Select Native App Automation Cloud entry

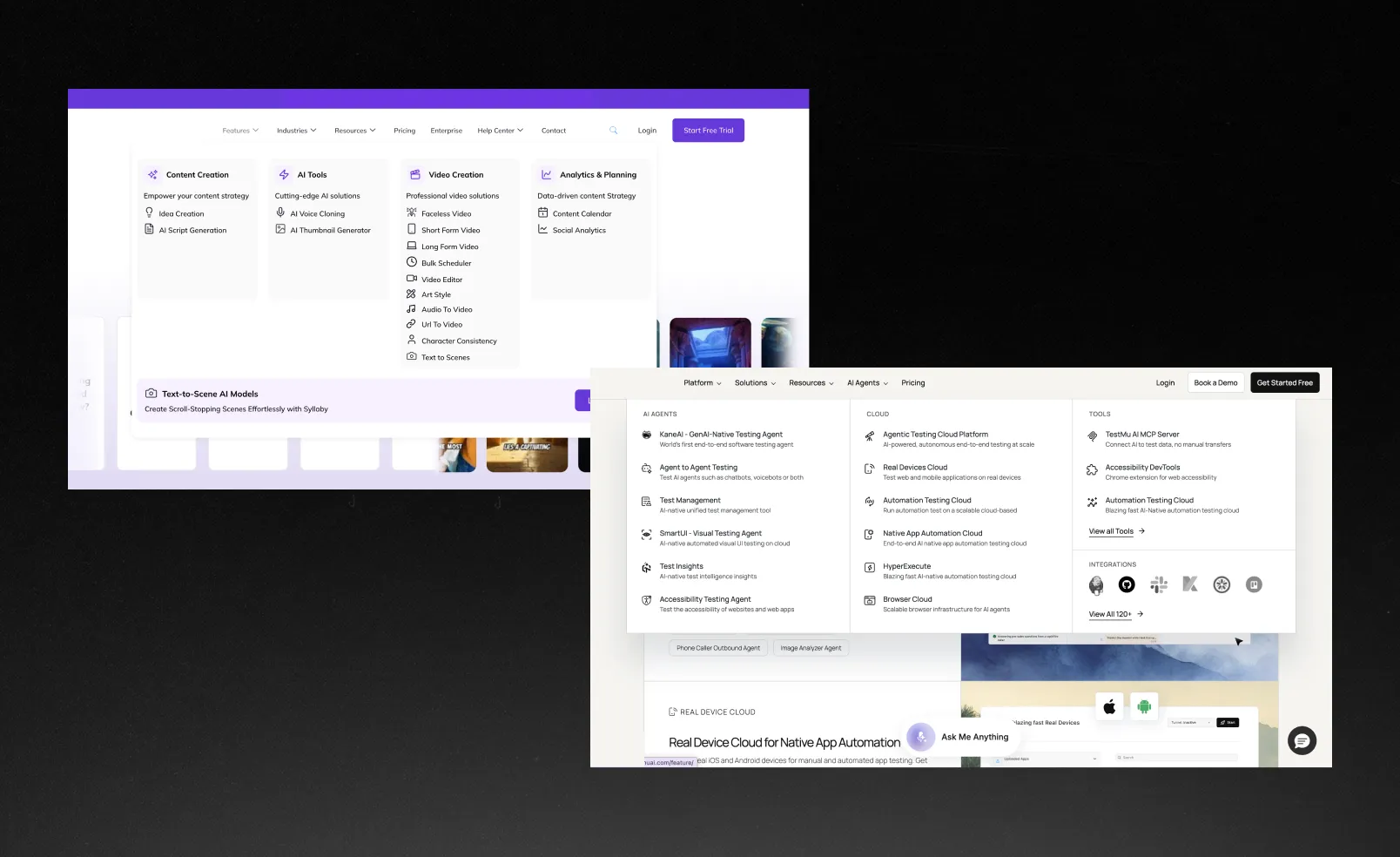[946, 538]
